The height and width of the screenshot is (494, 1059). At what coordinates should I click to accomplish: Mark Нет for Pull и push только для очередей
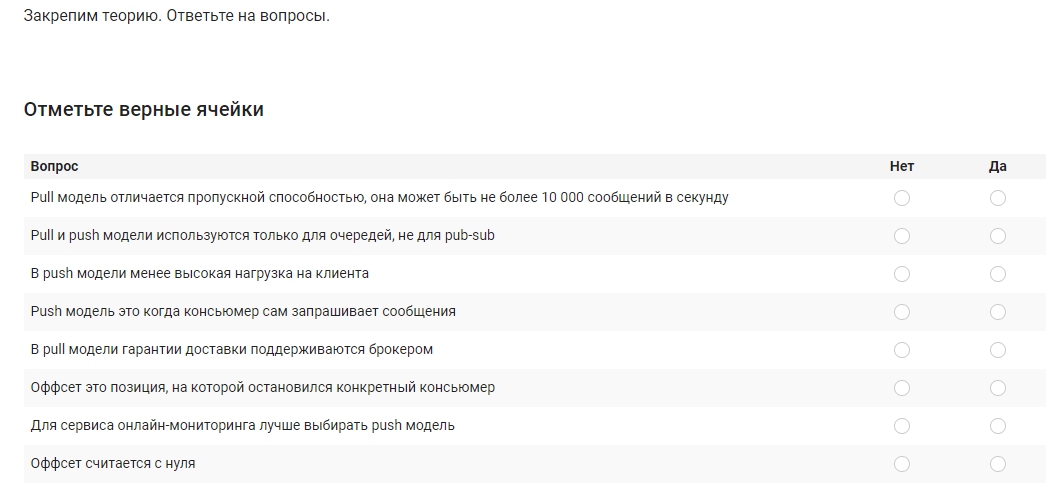(x=902, y=236)
